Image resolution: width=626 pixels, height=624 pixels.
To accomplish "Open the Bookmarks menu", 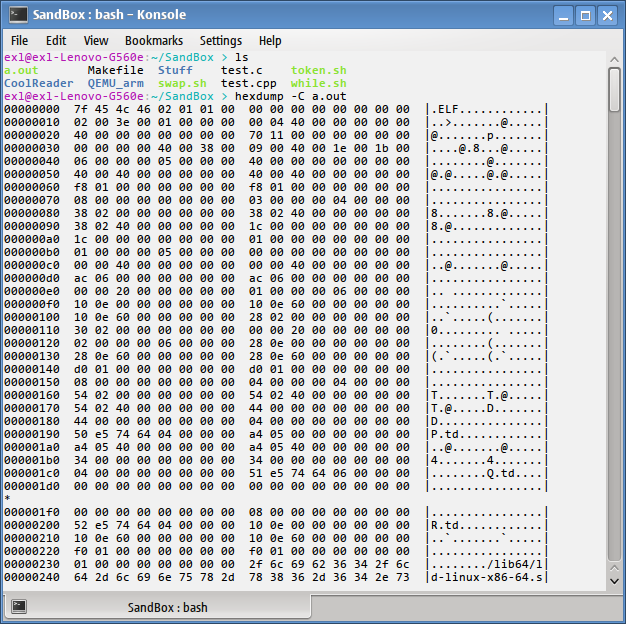I will [x=154, y=41].
